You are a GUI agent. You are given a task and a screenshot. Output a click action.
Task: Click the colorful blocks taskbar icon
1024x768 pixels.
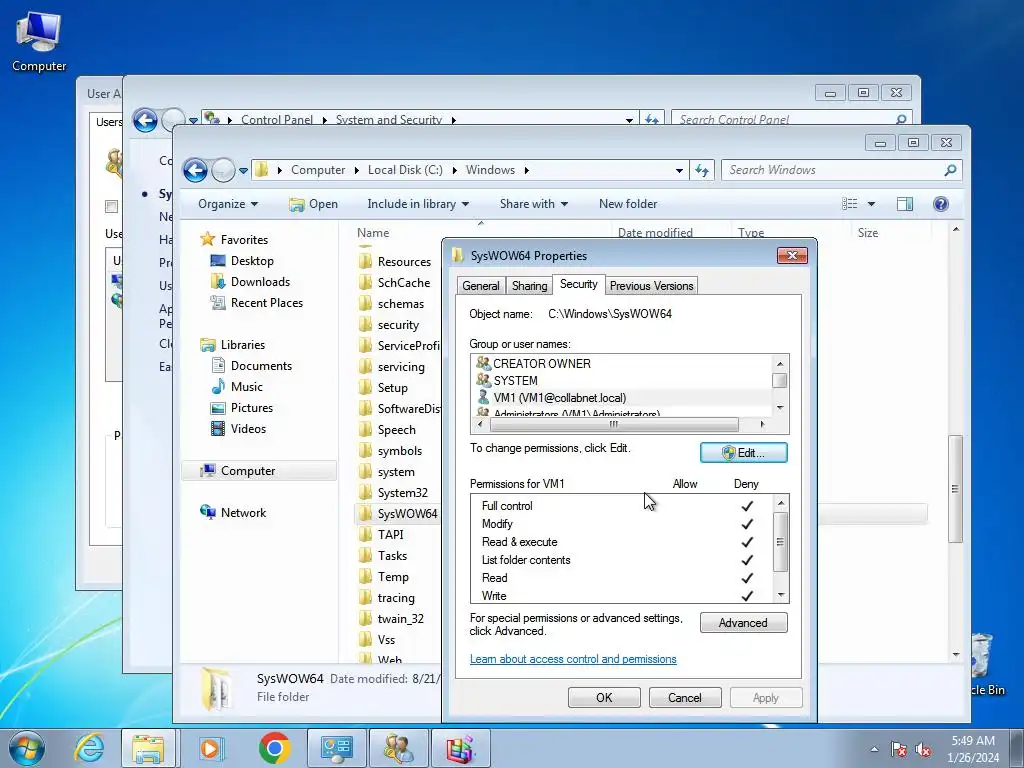(460, 748)
